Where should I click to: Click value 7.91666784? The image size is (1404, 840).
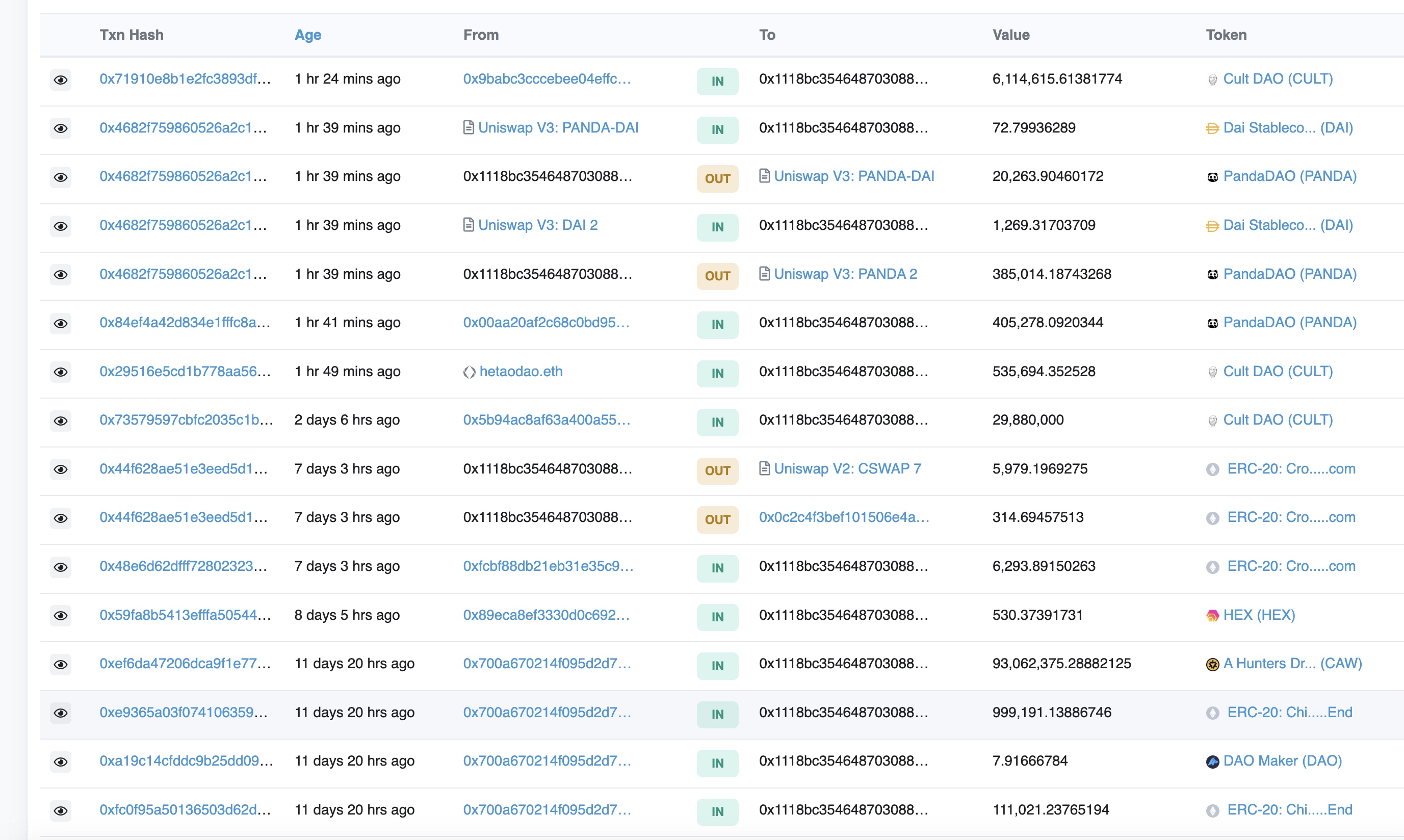pos(1030,761)
